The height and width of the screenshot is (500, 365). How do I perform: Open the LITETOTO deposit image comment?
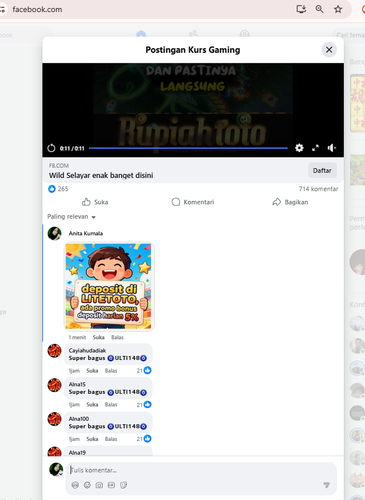pos(108,286)
